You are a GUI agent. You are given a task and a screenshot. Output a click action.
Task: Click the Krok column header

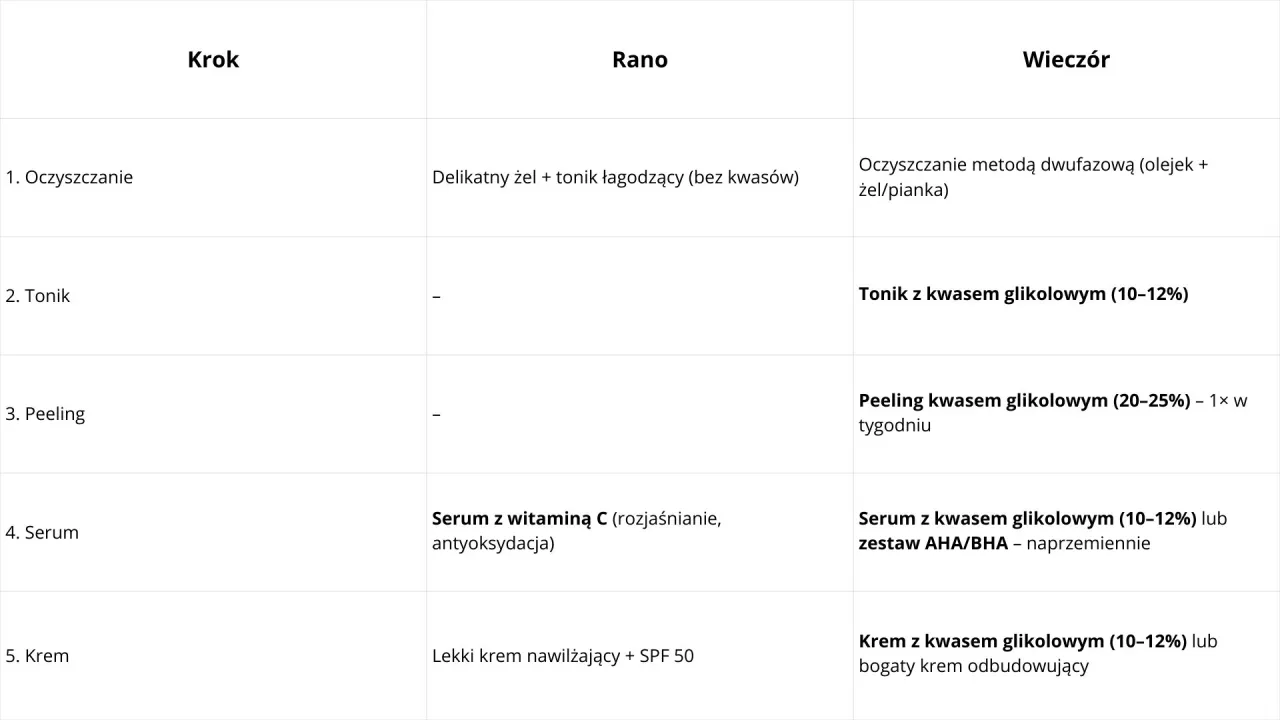tap(213, 60)
